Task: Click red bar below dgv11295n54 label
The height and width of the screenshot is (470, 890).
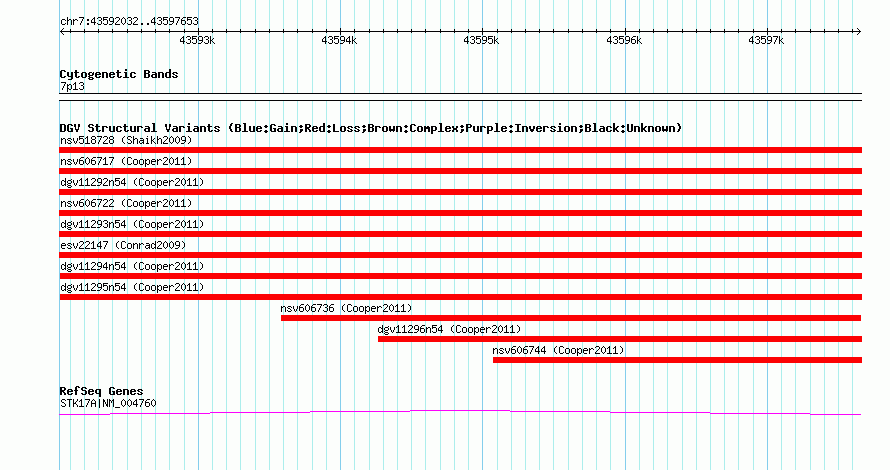Action: [460, 297]
